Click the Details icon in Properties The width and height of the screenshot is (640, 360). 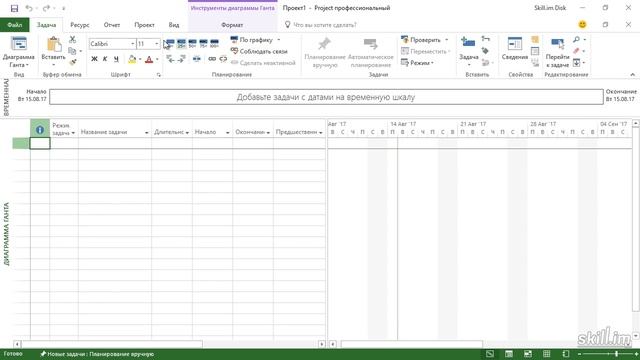pyautogui.click(x=535, y=51)
